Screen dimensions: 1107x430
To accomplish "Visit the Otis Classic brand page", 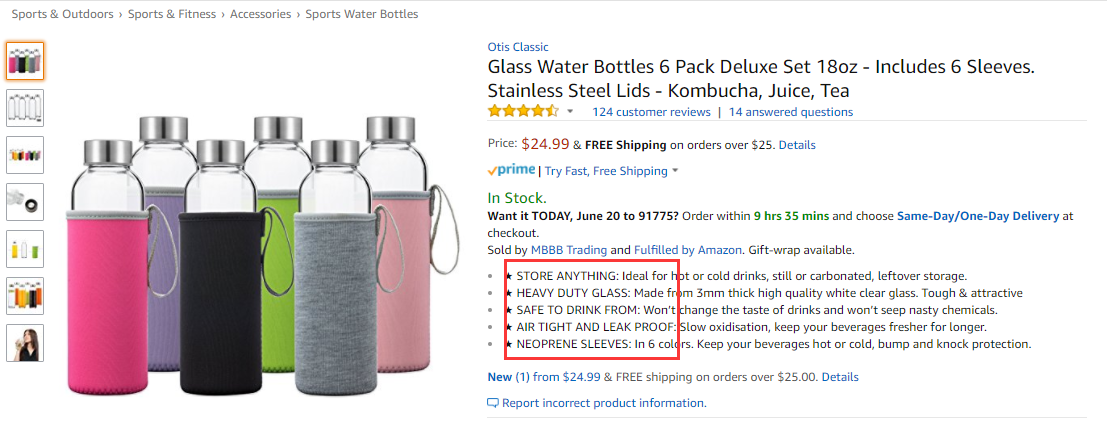I will (x=518, y=47).
